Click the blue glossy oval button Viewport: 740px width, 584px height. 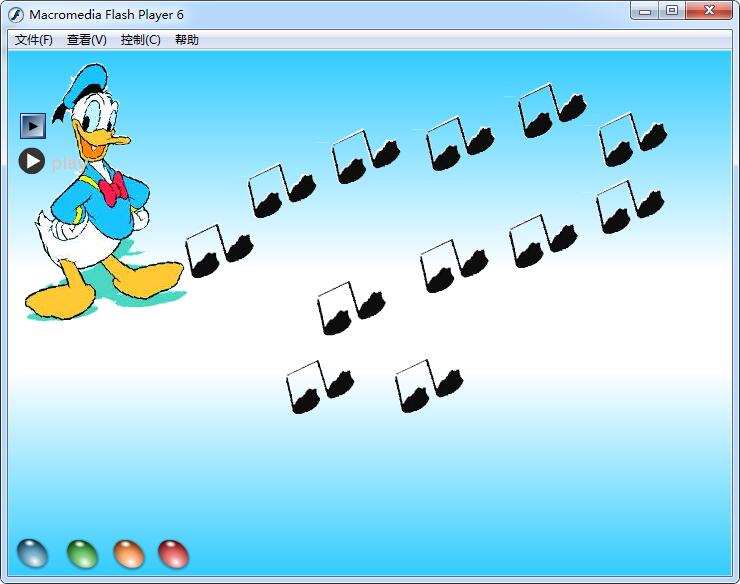coord(33,553)
